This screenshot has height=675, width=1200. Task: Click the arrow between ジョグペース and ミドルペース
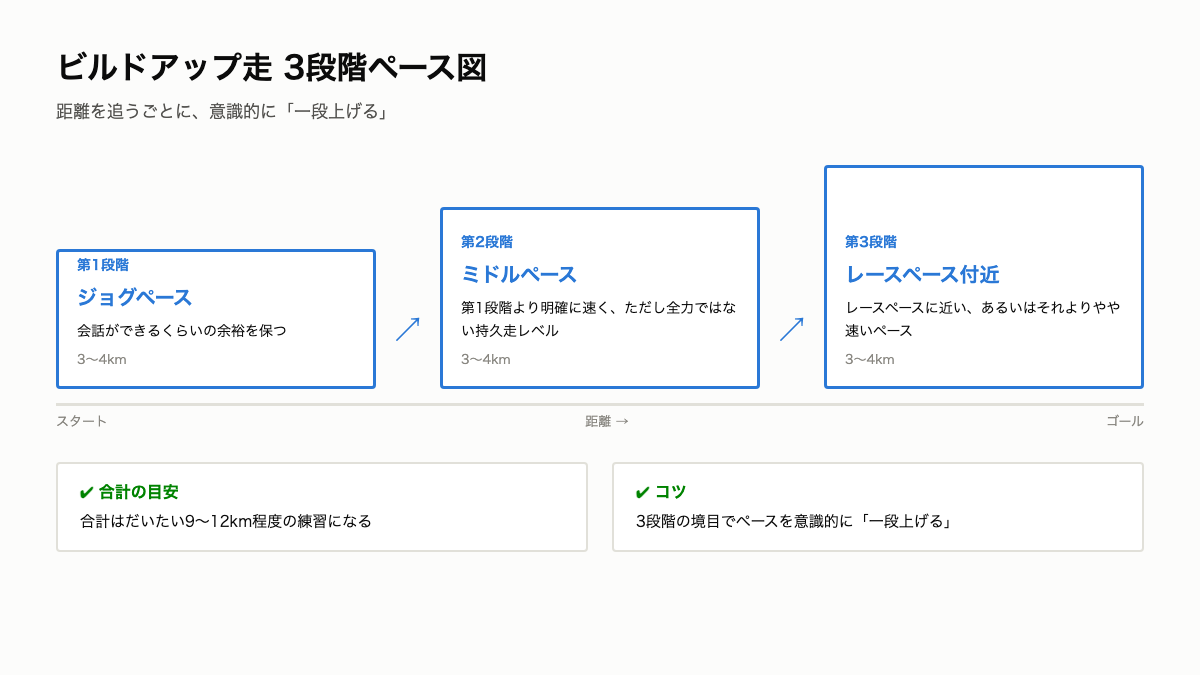tap(408, 329)
